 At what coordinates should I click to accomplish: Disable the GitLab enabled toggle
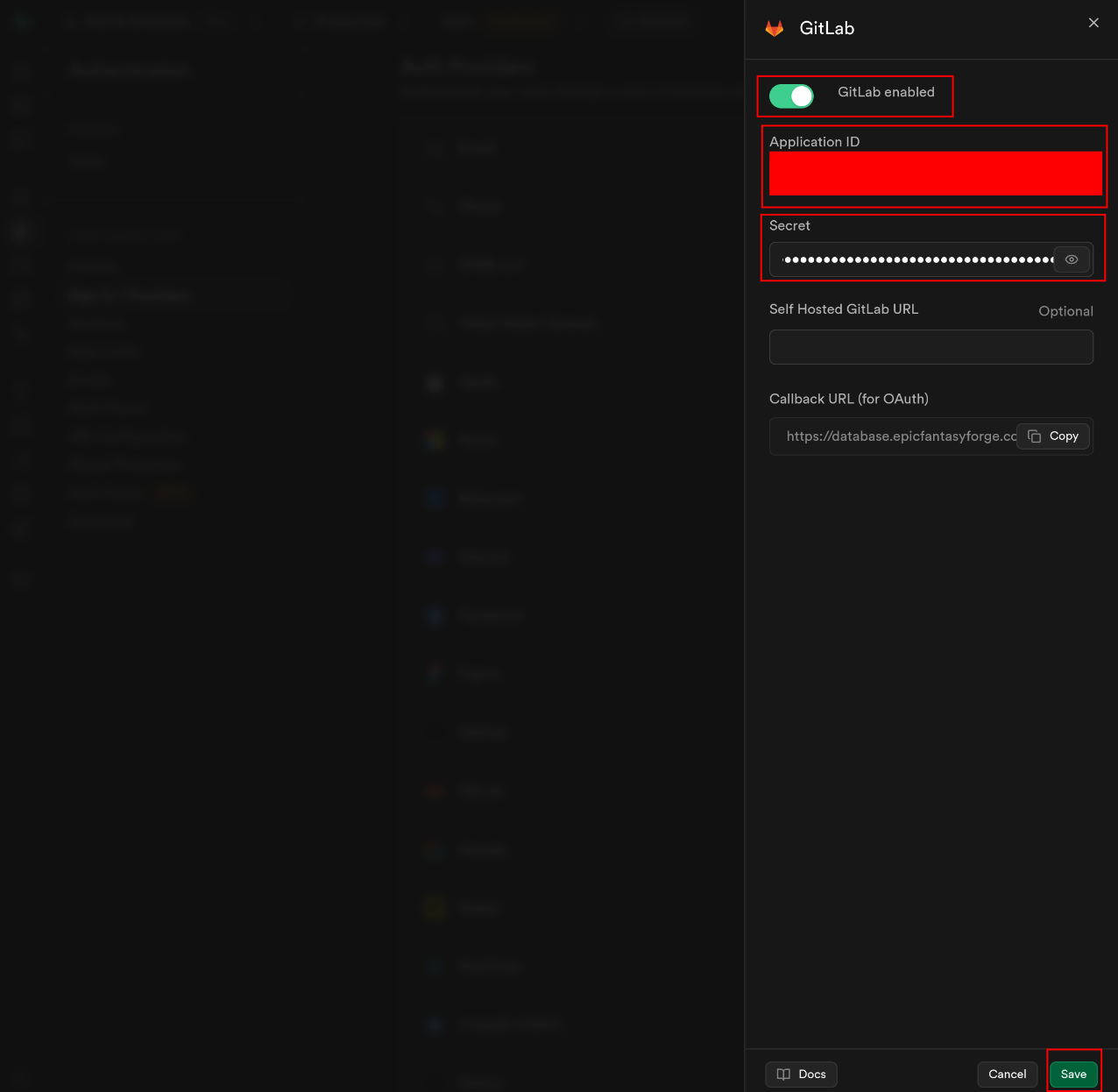click(791, 96)
